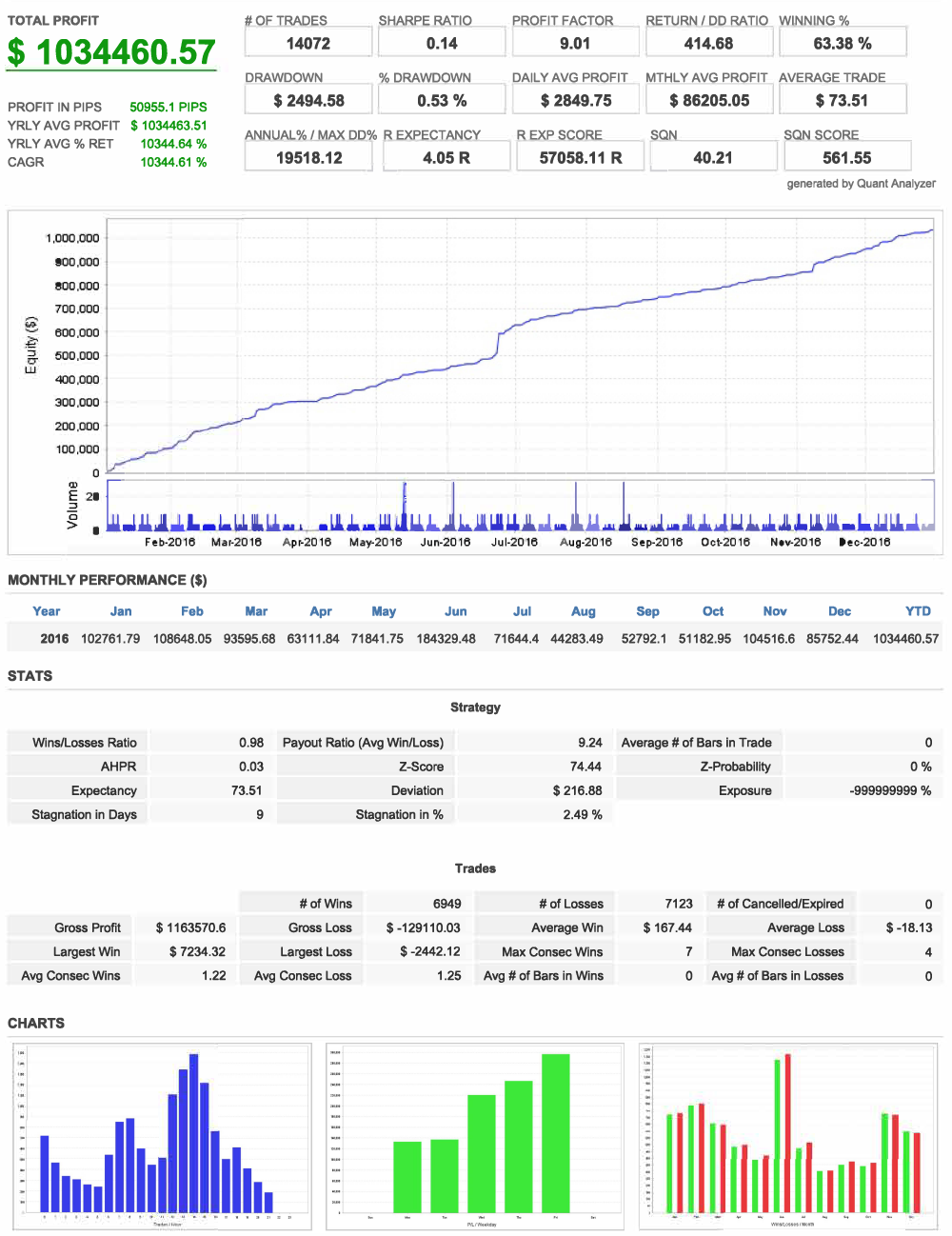Click the Profit Factor value box 9.01
952x1236 pixels.
tap(575, 44)
